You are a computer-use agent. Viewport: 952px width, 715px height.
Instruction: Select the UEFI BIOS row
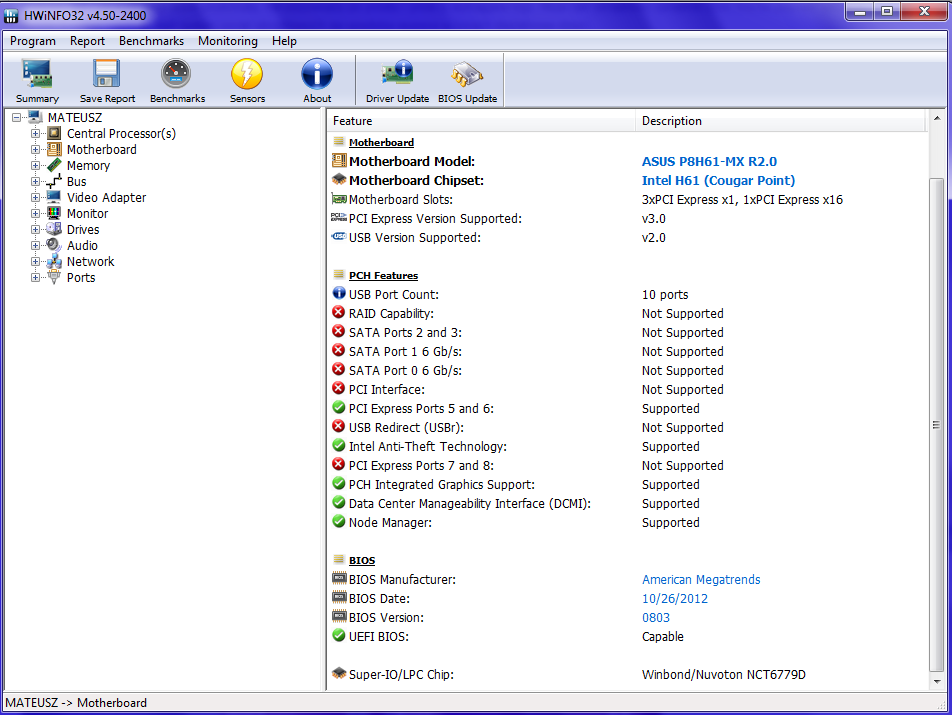click(x=628, y=636)
